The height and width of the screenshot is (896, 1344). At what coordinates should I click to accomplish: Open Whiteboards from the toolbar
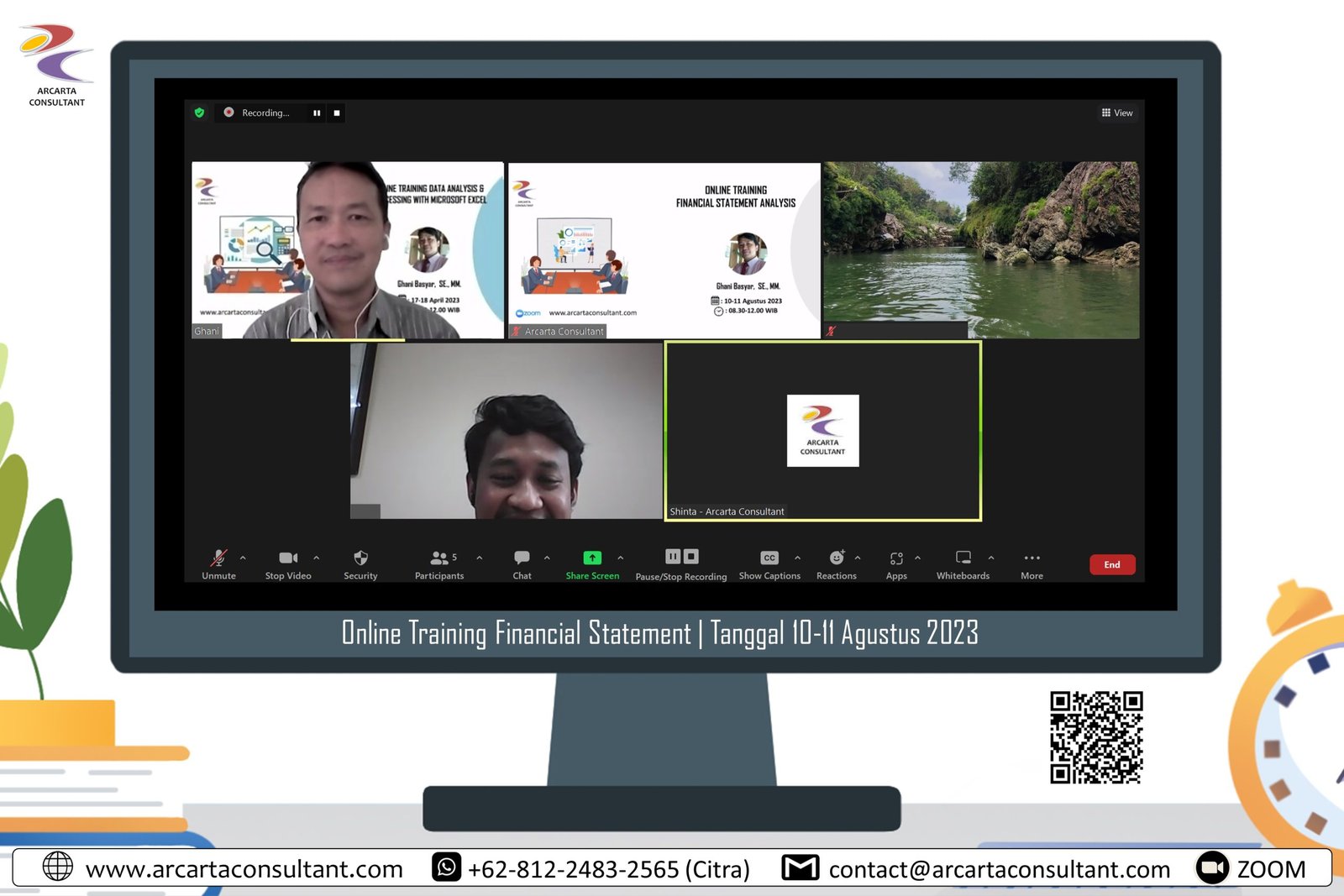tap(963, 558)
